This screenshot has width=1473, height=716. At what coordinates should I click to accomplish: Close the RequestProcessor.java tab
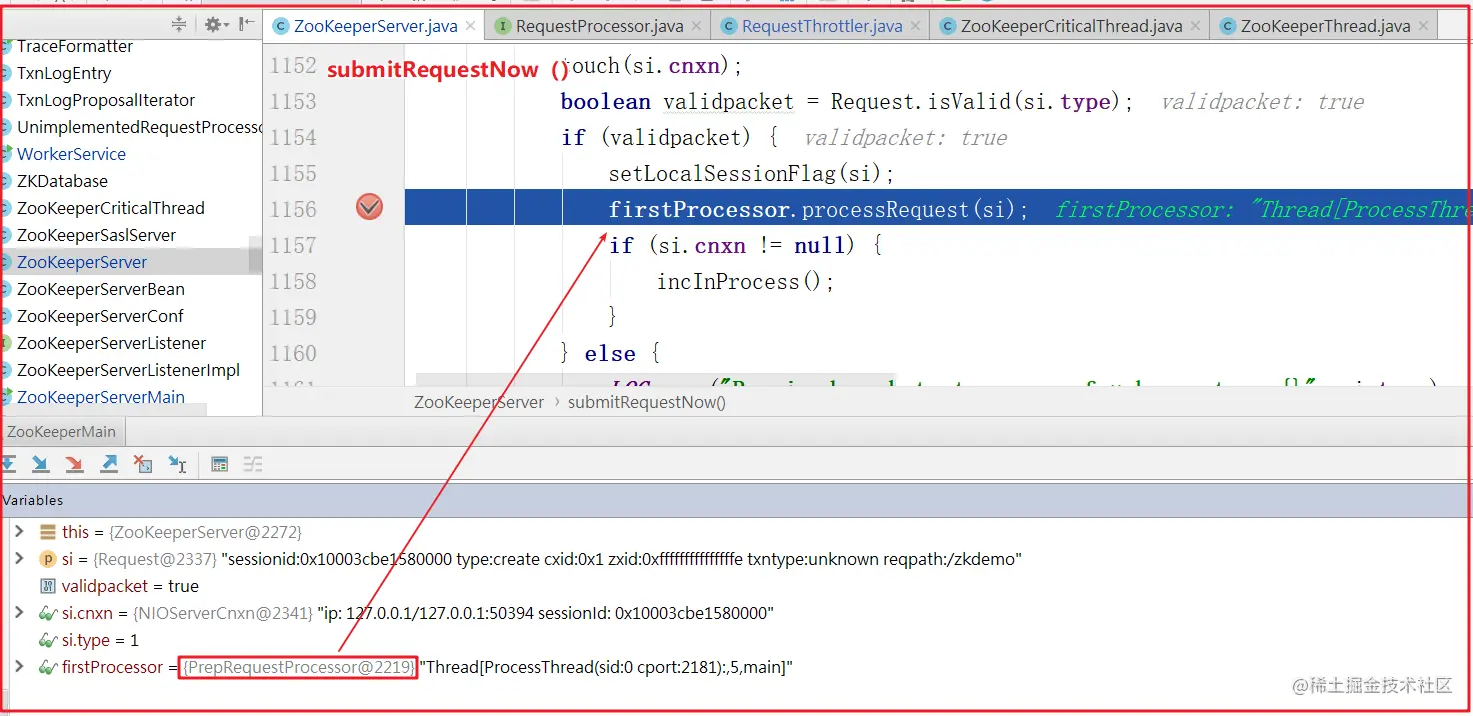click(696, 27)
